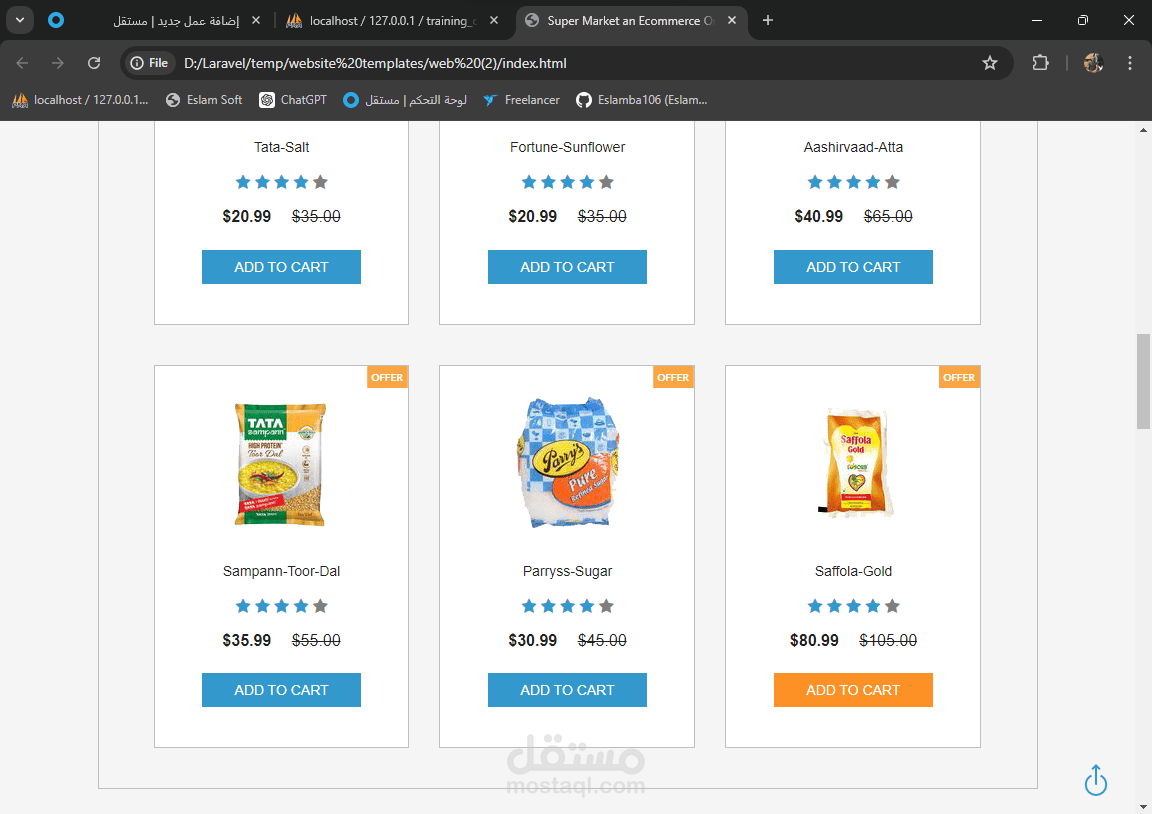Click the struck-through $45.00 old price
Viewport: 1152px width, 814px height.
602,640
